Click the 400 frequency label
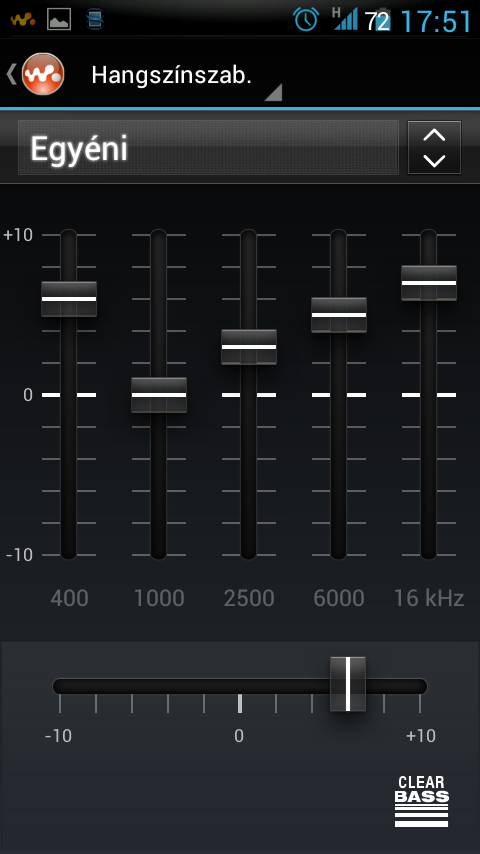Viewport: 480px width, 854px height. point(69,598)
